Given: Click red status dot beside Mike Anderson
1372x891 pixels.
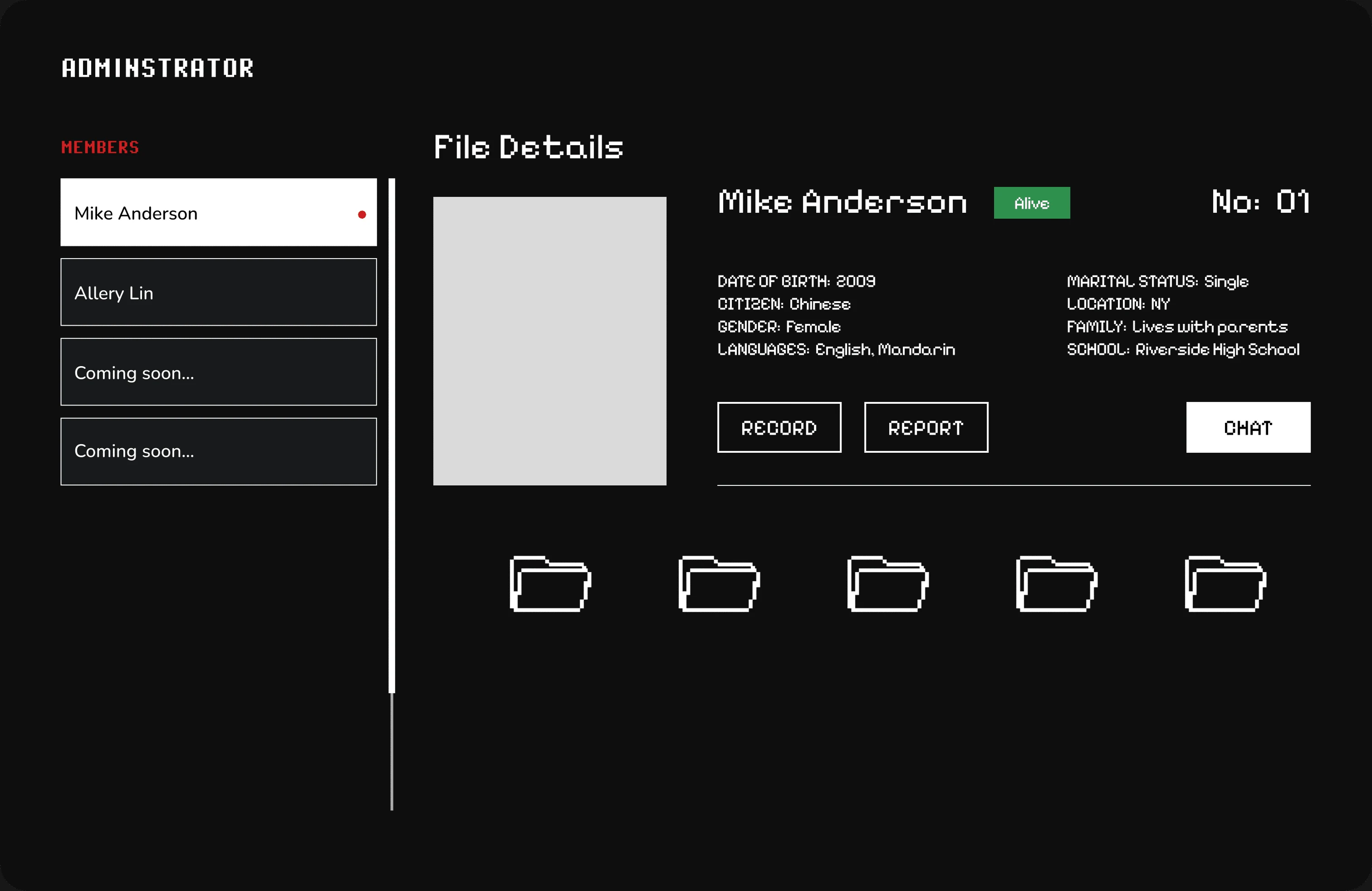Looking at the screenshot, I should 362,215.
